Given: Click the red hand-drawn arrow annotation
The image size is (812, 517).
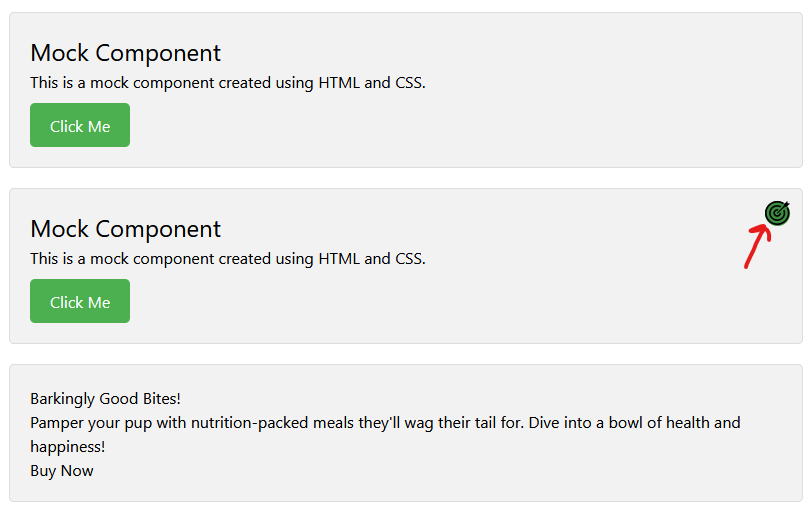Looking at the screenshot, I should (758, 246).
